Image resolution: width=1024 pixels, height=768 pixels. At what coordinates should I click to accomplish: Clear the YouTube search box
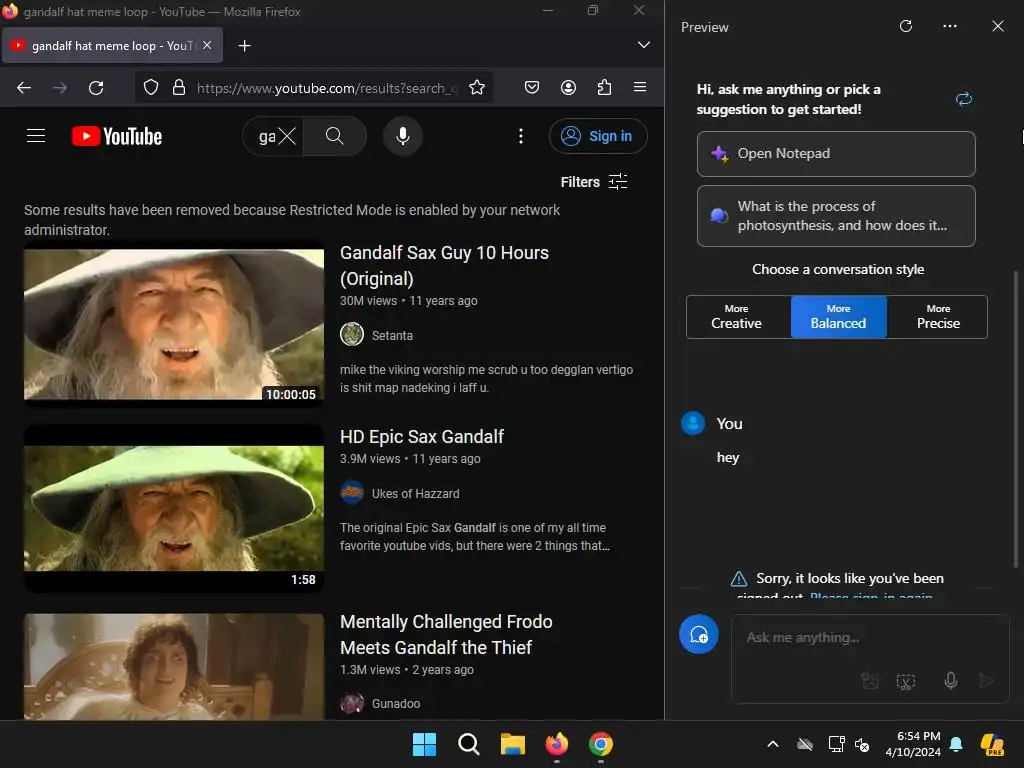coord(287,136)
